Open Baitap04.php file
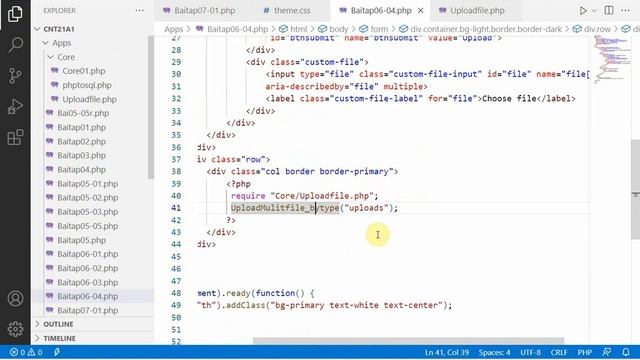The width and height of the screenshot is (640, 360). pyautogui.click(x=81, y=169)
